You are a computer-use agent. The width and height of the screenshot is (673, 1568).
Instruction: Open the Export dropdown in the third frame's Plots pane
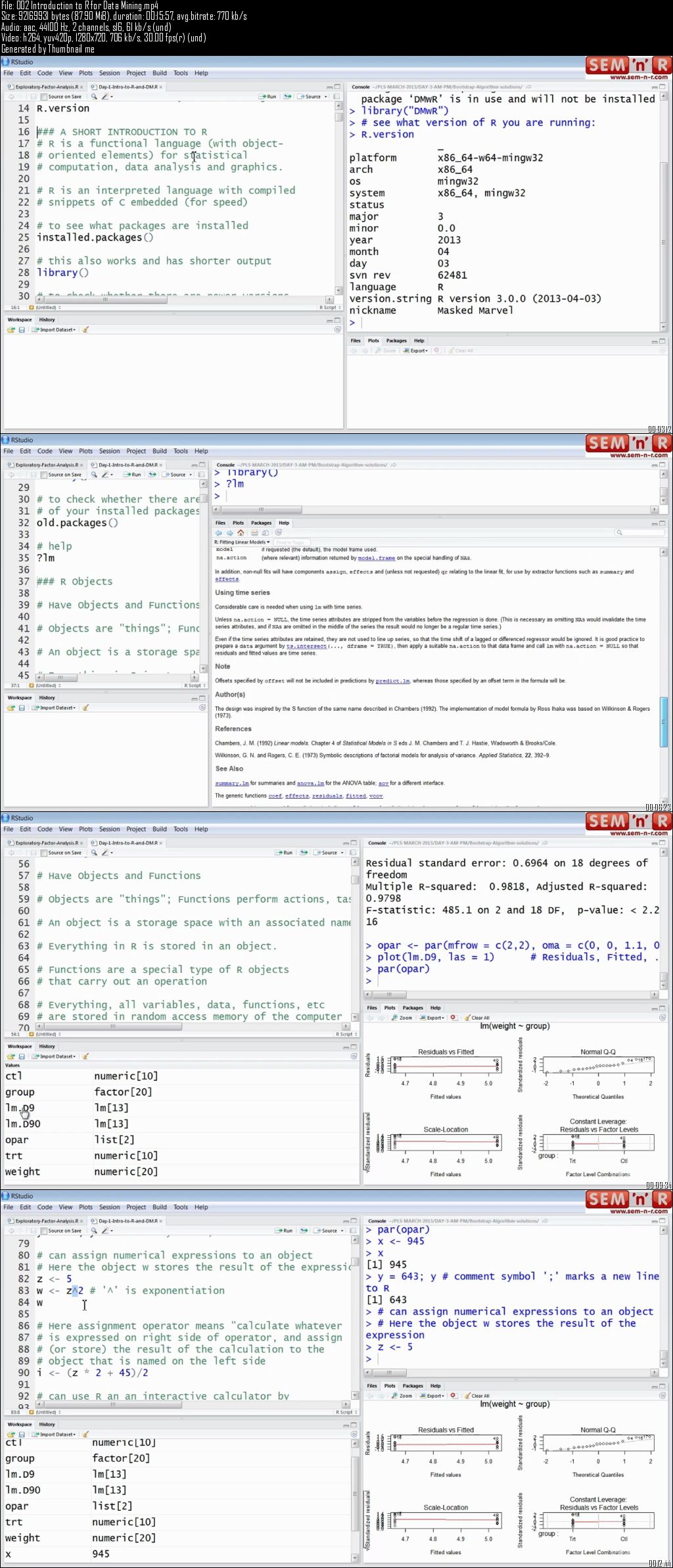432,1018
